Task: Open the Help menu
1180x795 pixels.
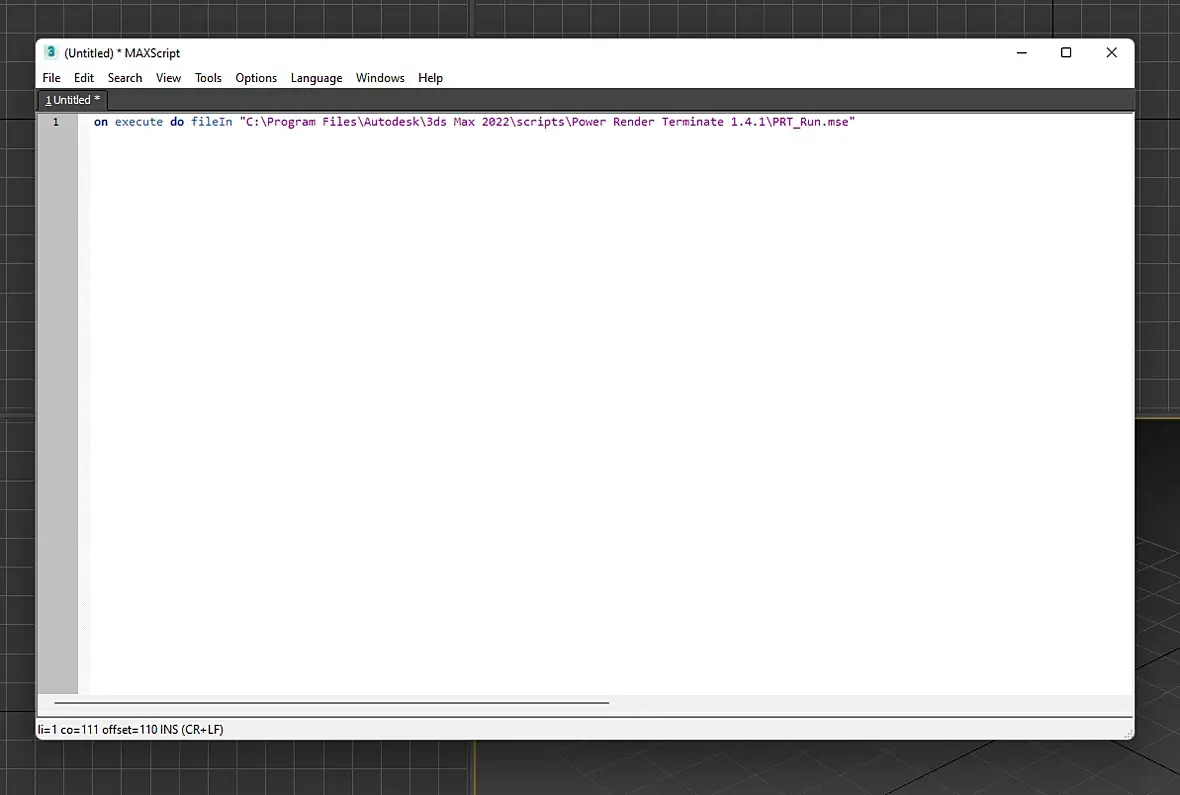Action: tap(430, 78)
